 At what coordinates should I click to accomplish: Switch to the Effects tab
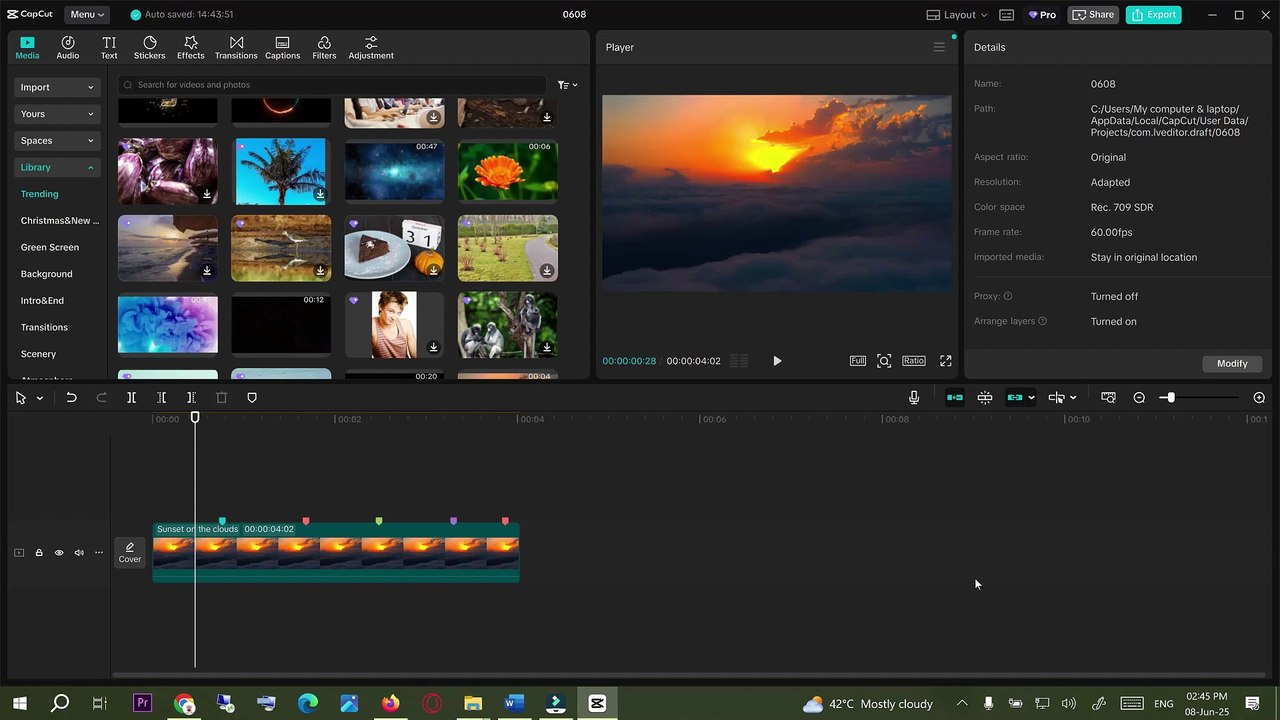point(190,47)
